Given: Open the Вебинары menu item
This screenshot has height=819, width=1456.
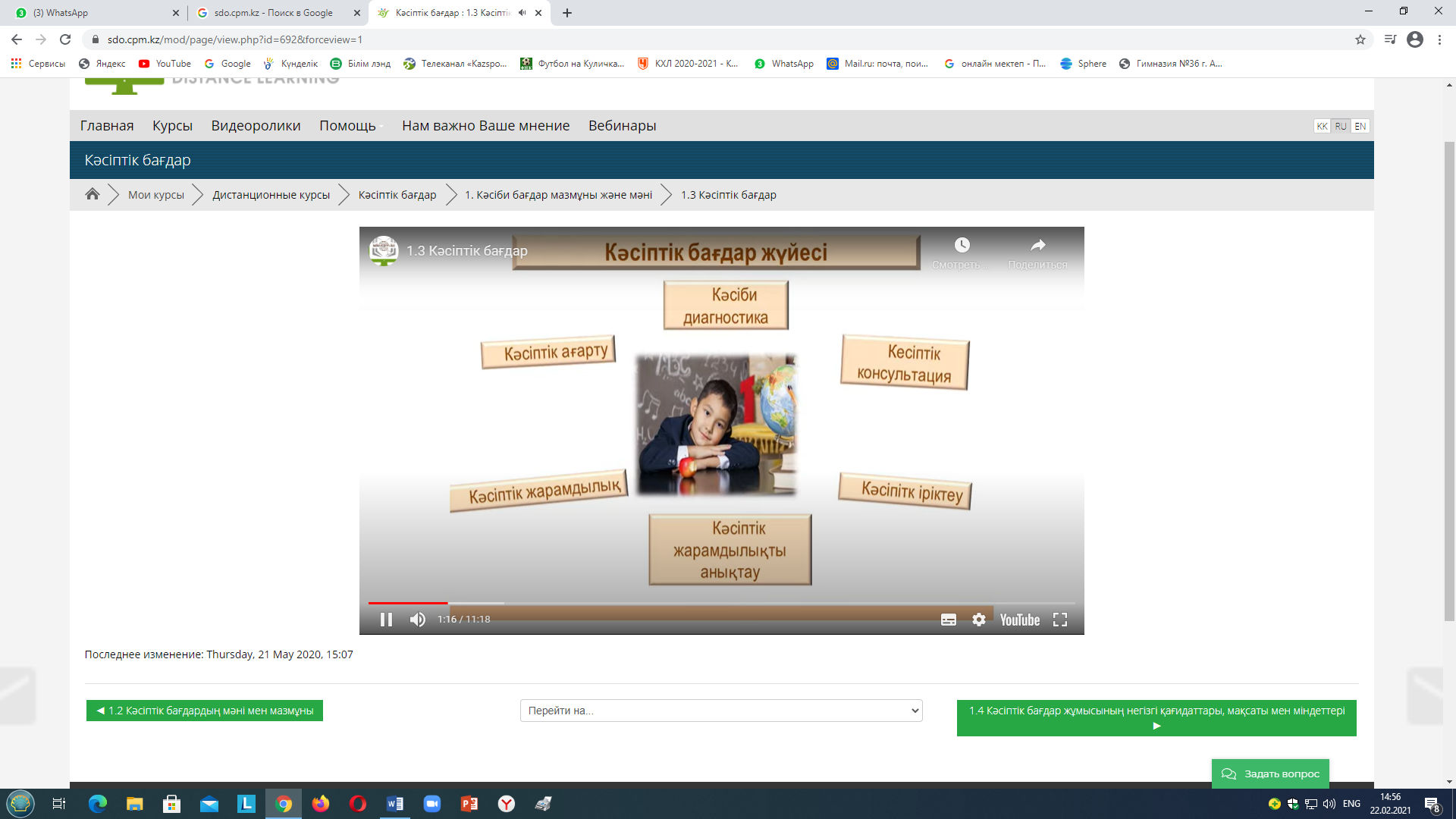Looking at the screenshot, I should coord(622,126).
